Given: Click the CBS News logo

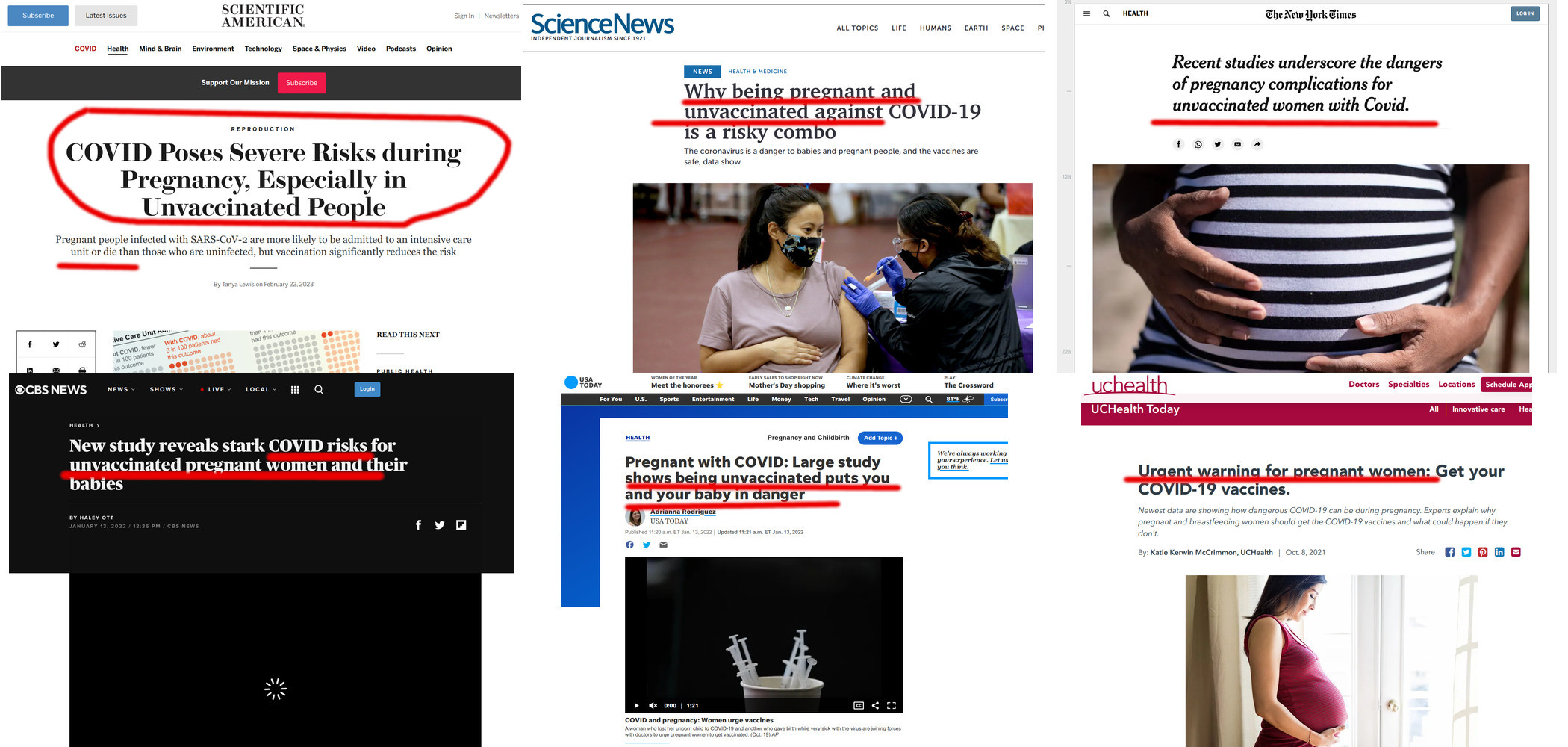Looking at the screenshot, I should coord(51,390).
